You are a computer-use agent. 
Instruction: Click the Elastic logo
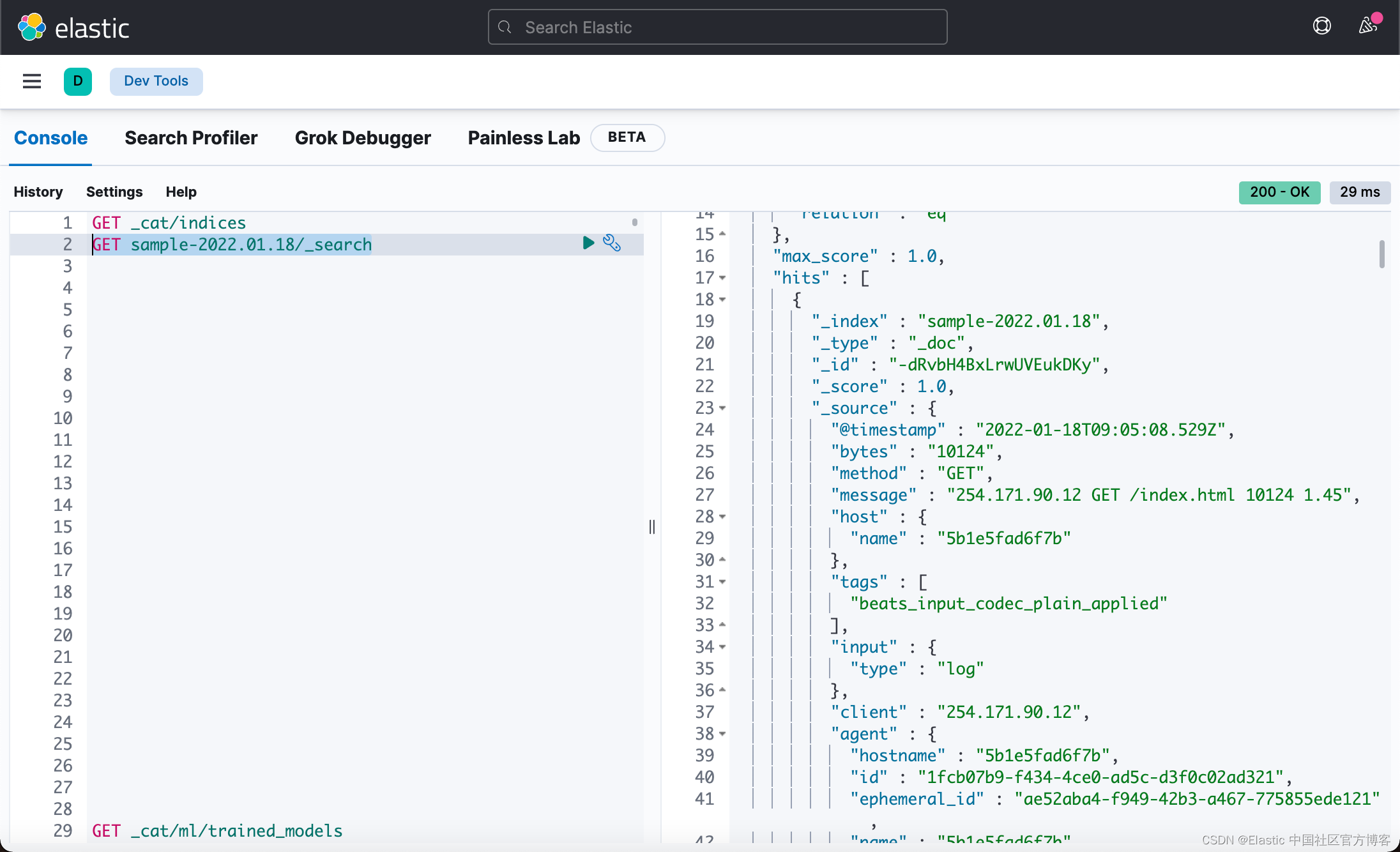coord(73,27)
